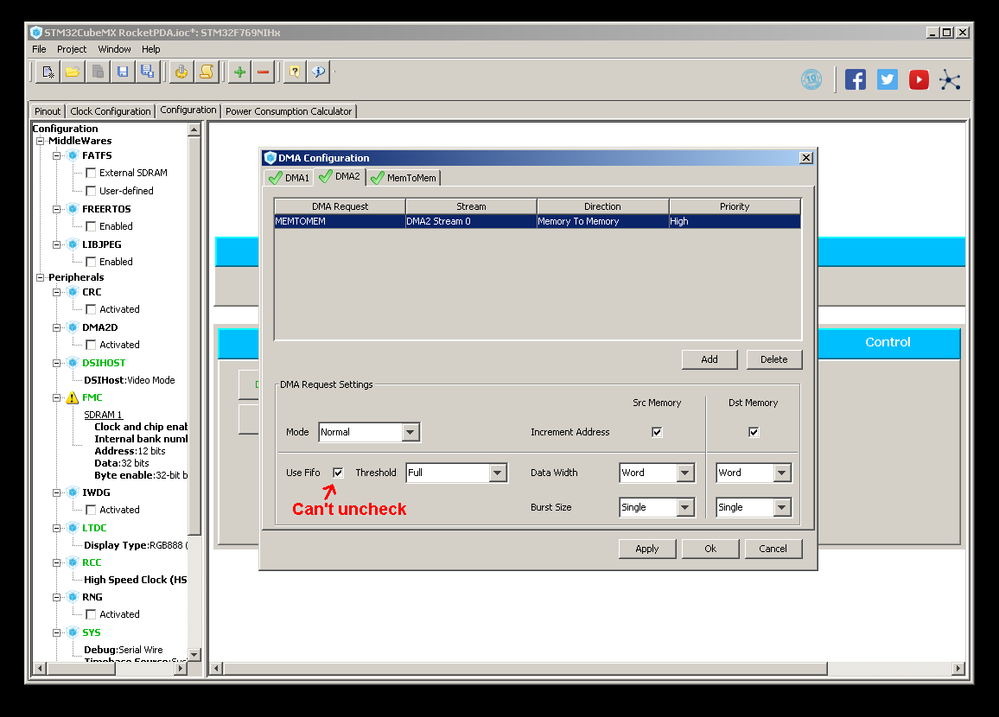Open the Facebook link icon
The height and width of the screenshot is (717, 999).
pos(855,80)
